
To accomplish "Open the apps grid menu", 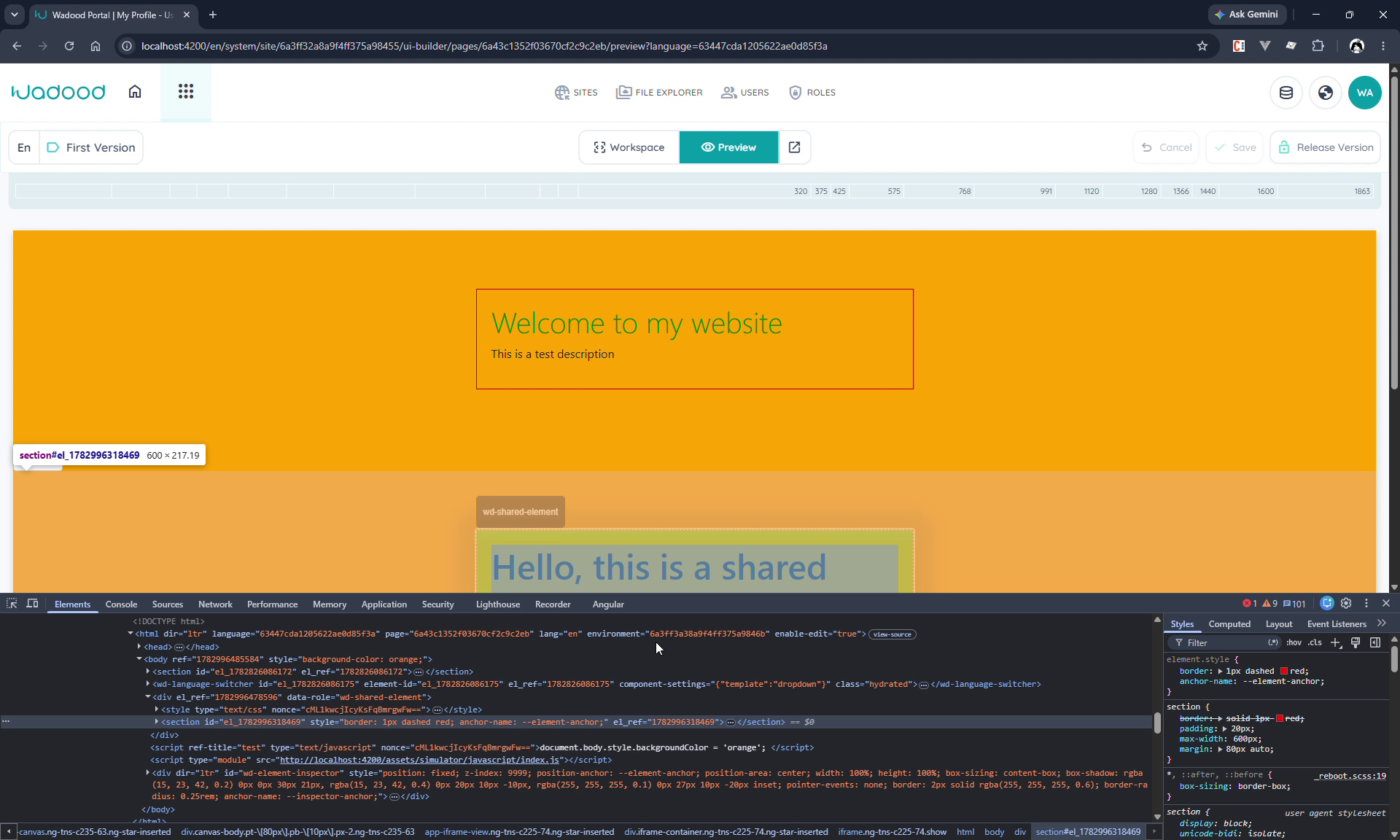I will (x=186, y=92).
